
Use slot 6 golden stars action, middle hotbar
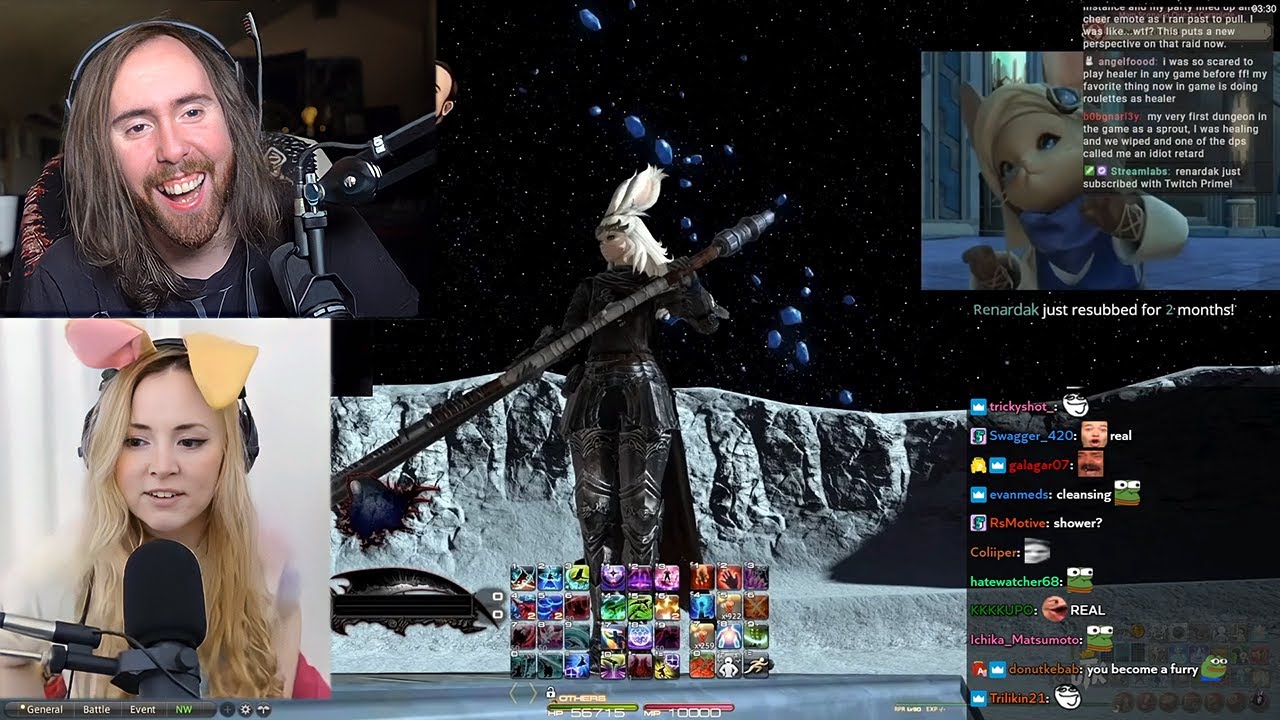[667, 606]
